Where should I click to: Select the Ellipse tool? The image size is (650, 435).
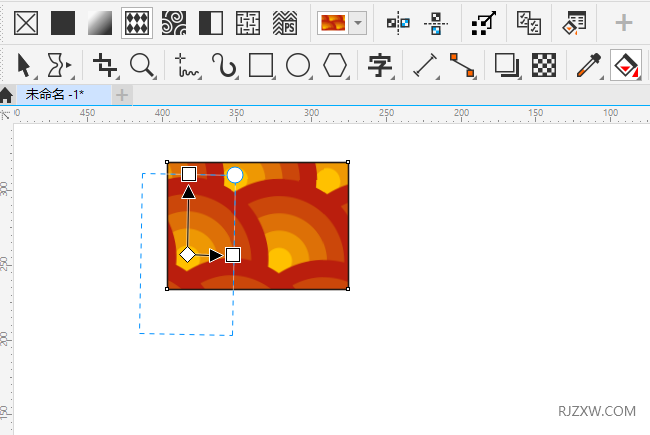click(298, 66)
